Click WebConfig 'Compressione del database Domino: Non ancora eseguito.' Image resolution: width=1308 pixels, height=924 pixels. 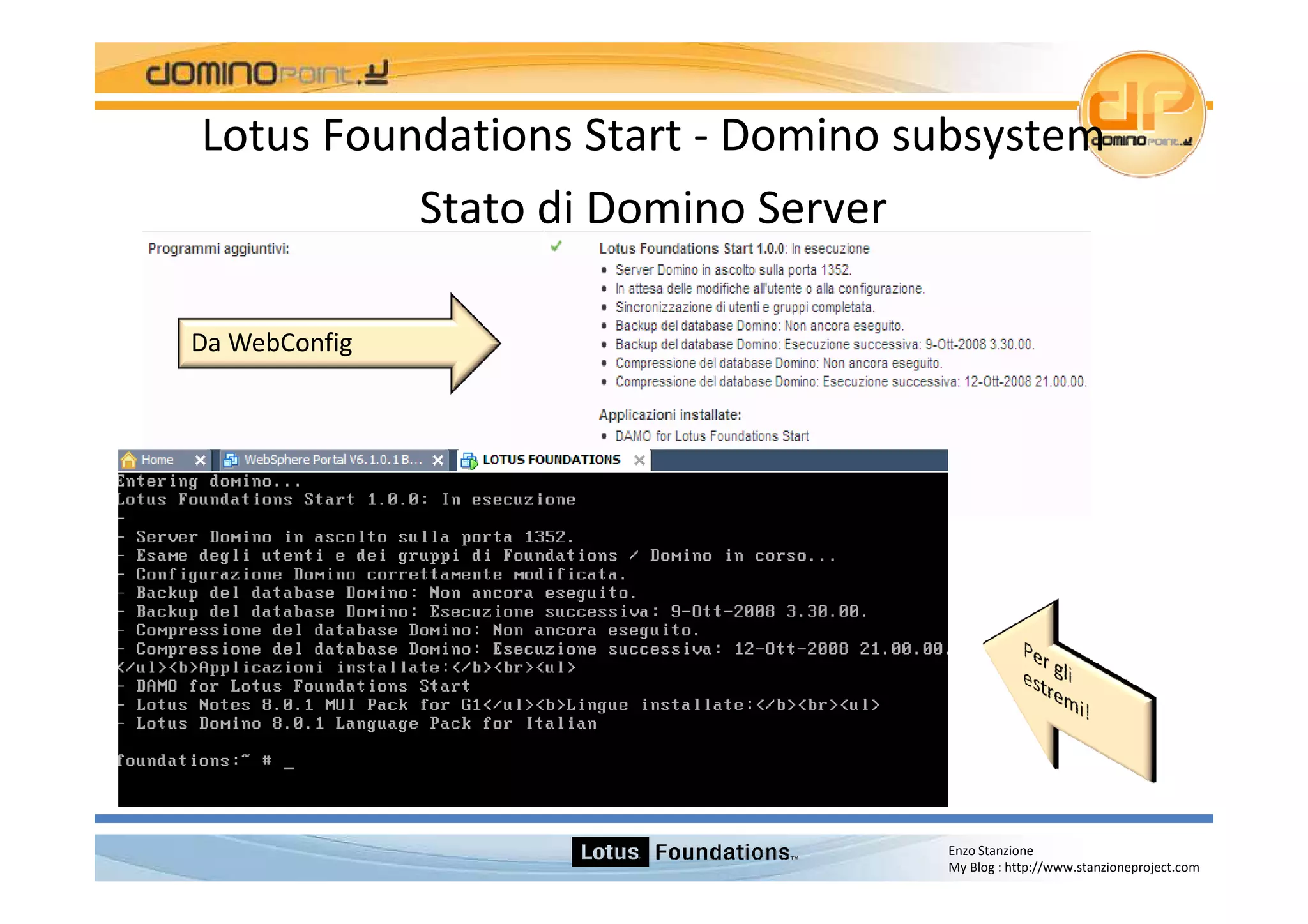pyautogui.click(x=779, y=363)
